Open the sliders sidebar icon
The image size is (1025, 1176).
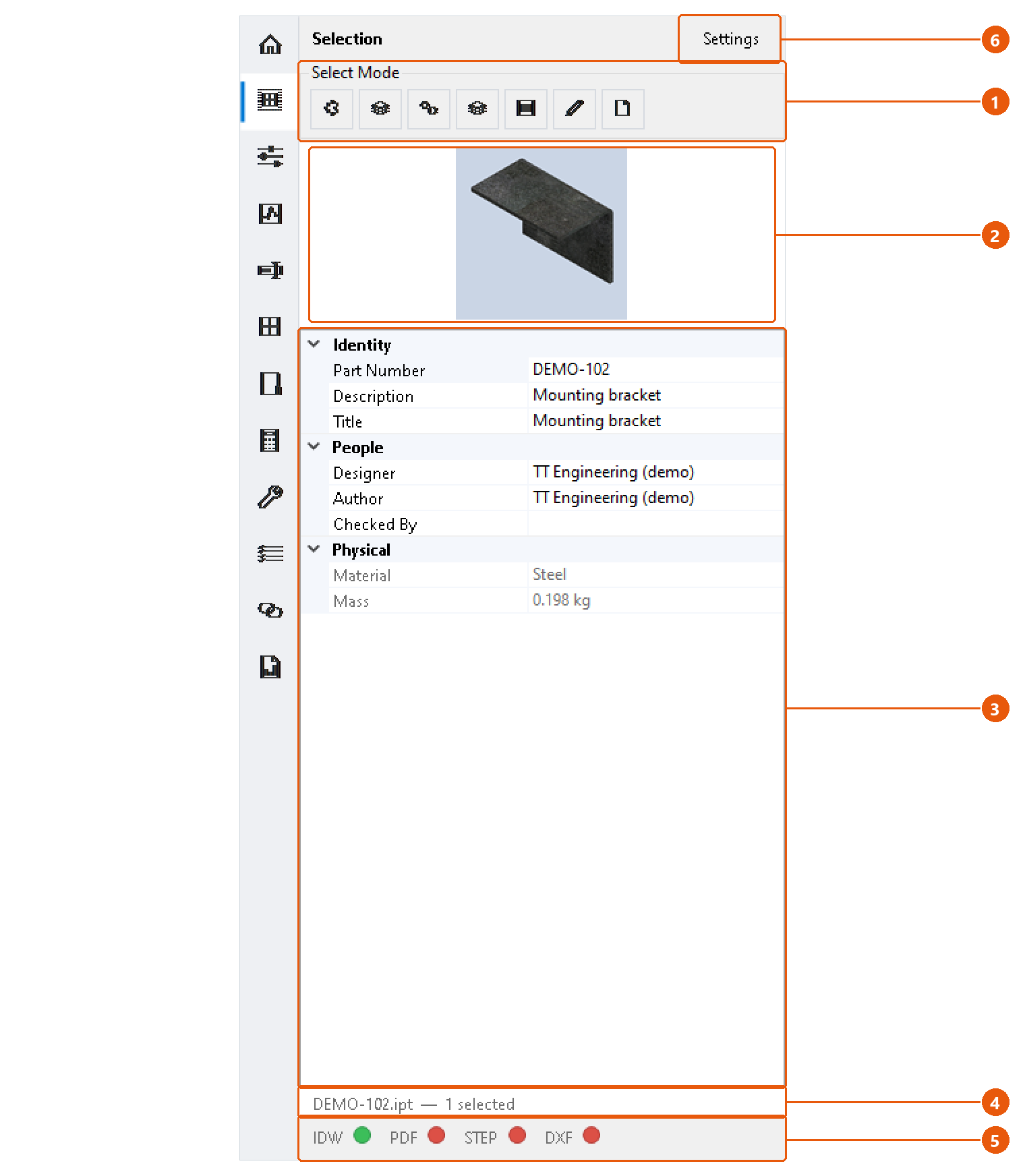tap(270, 156)
